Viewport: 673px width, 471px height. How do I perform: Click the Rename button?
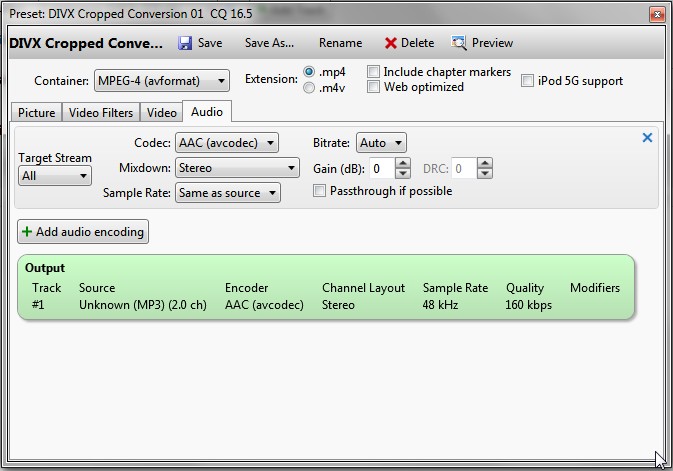340,43
